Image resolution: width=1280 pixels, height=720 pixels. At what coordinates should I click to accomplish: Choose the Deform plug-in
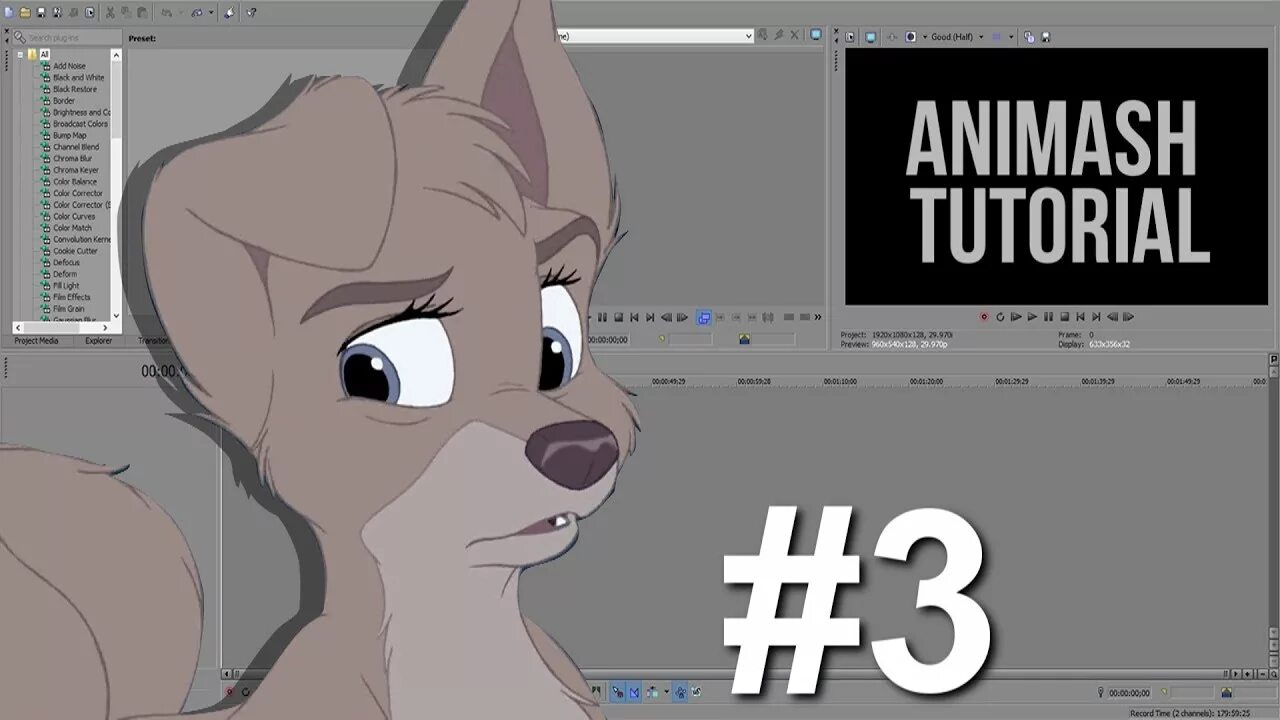pyautogui.click(x=65, y=274)
